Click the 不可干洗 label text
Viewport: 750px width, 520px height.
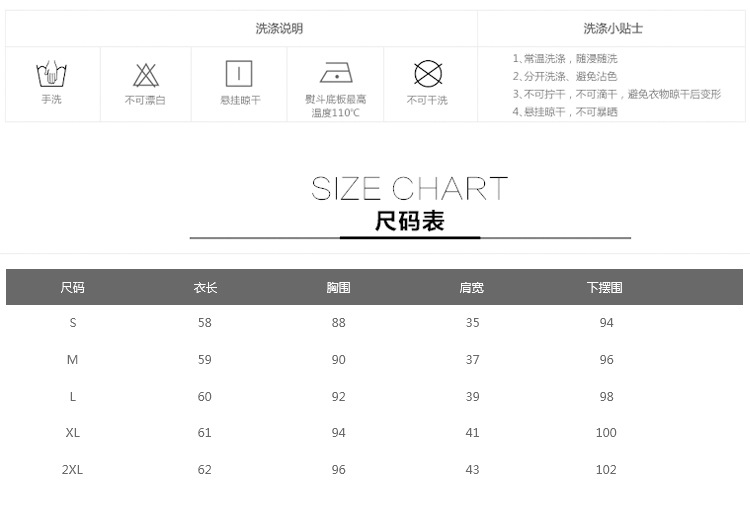427,100
